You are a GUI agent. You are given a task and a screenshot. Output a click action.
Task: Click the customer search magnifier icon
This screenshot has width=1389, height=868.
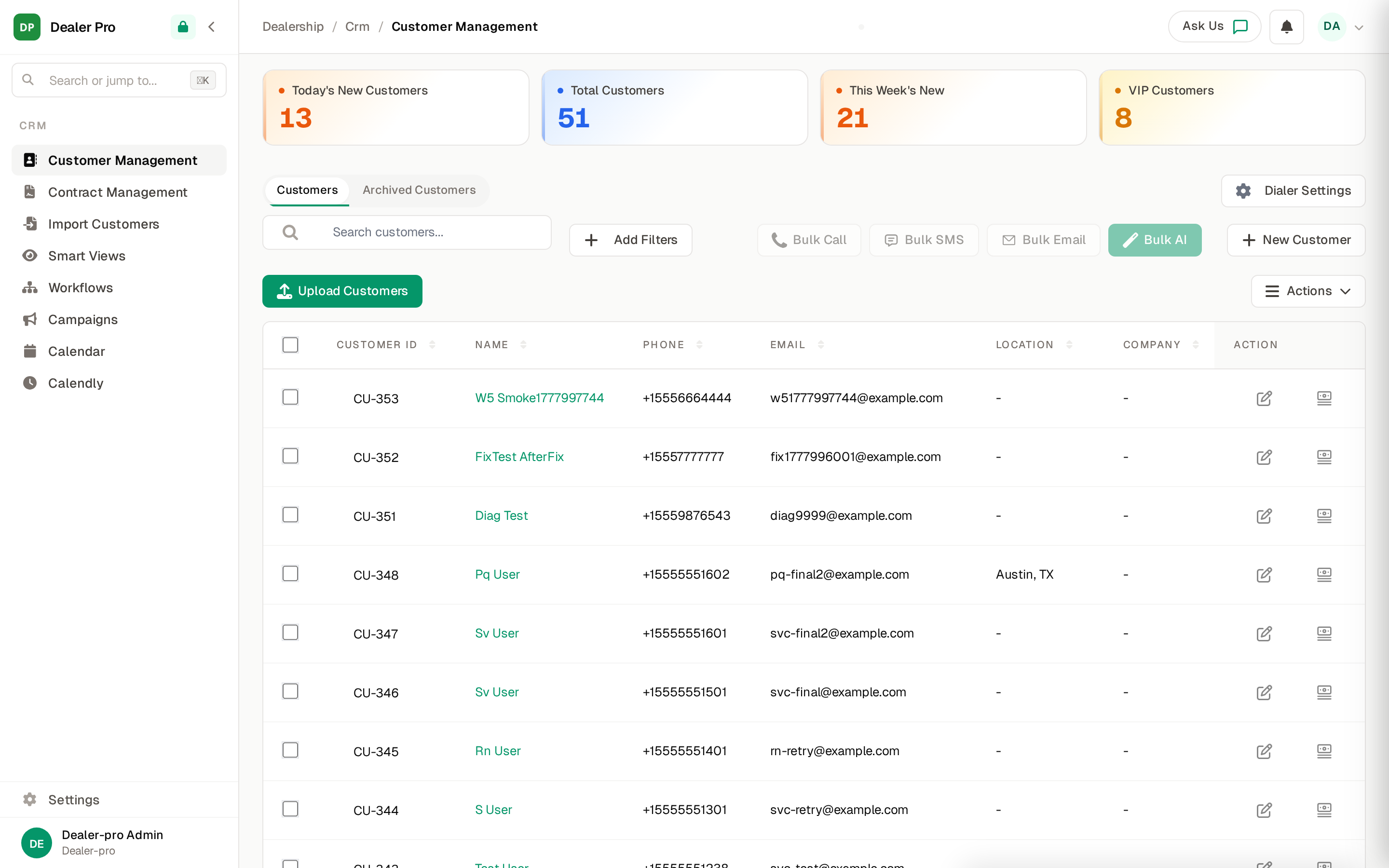pyautogui.click(x=290, y=232)
